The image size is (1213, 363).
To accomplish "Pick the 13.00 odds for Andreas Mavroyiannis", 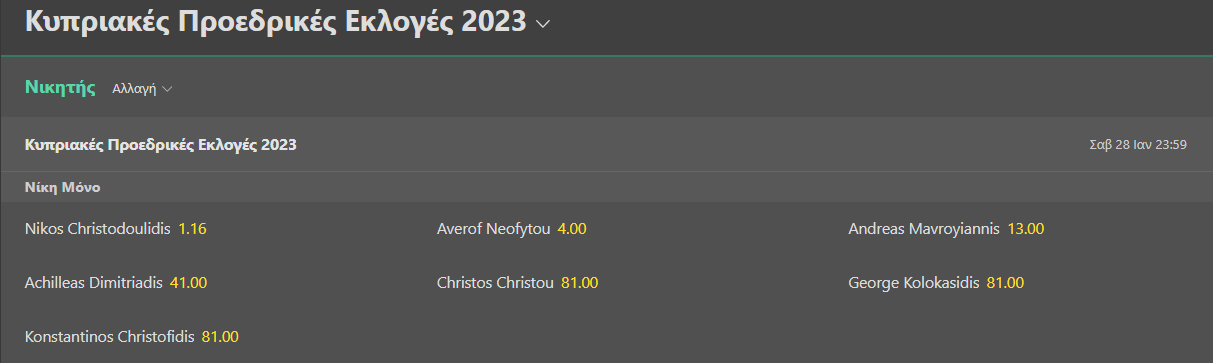I will 1026,229.
